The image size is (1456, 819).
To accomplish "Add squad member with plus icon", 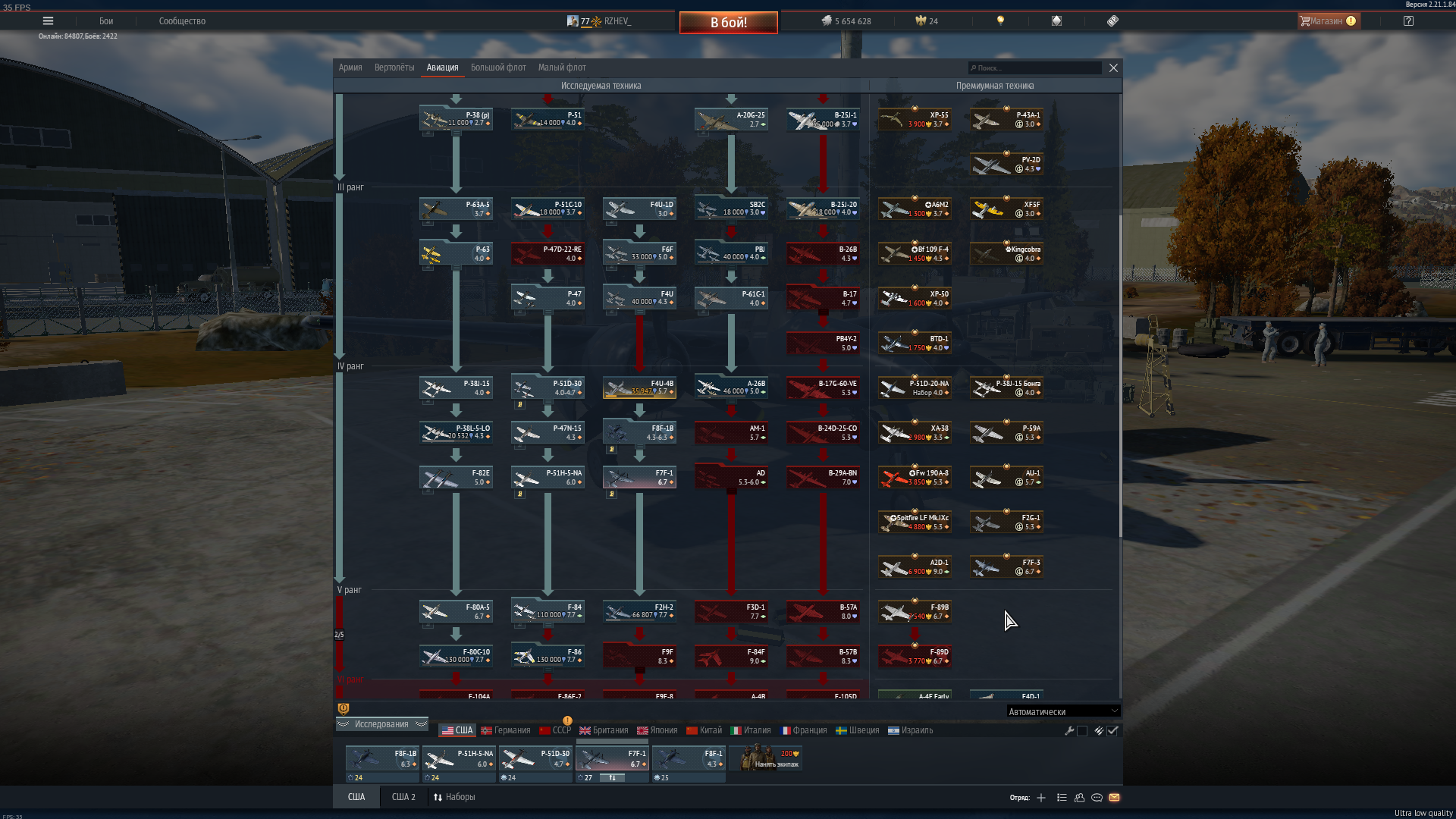I will click(1041, 798).
